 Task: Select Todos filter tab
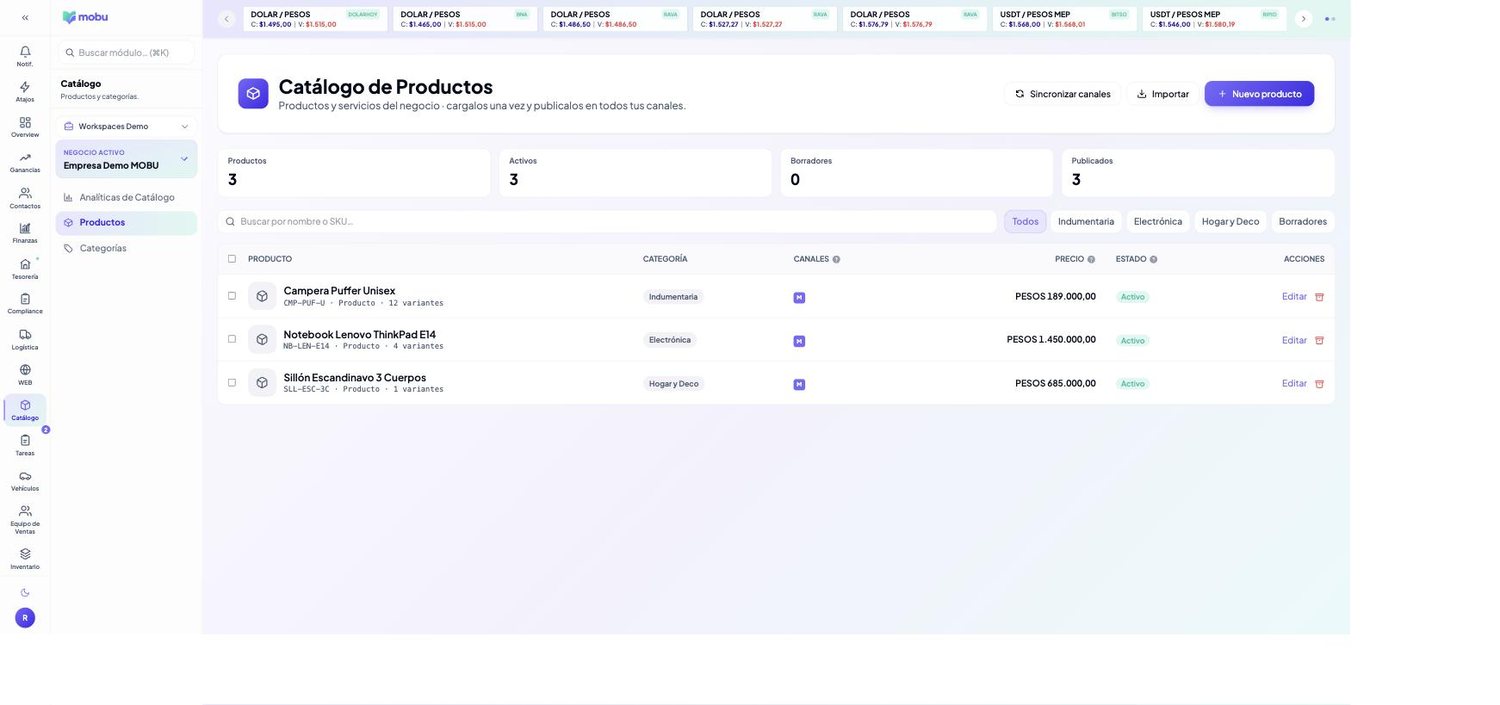(1025, 221)
